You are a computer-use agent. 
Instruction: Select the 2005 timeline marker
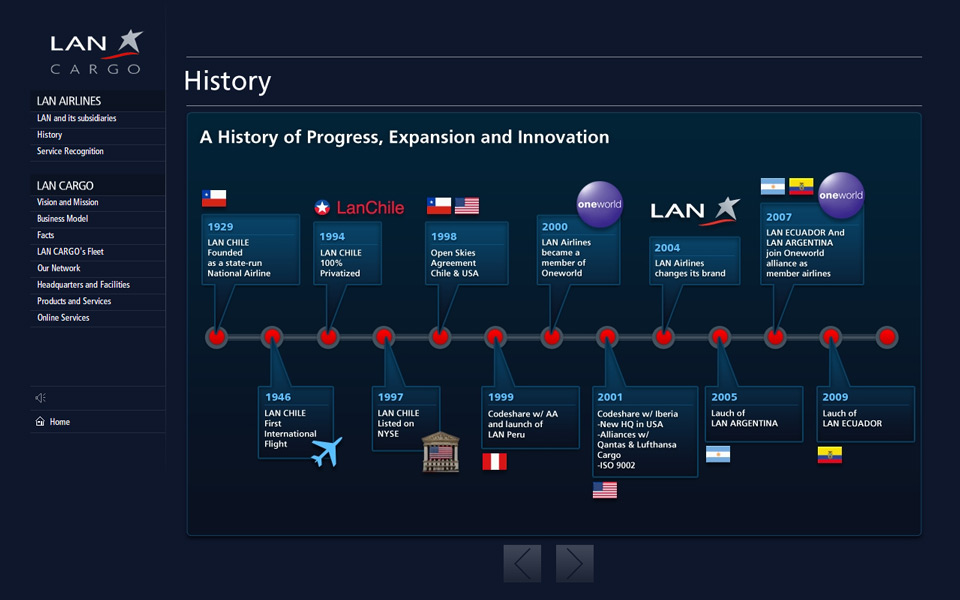tap(719, 337)
